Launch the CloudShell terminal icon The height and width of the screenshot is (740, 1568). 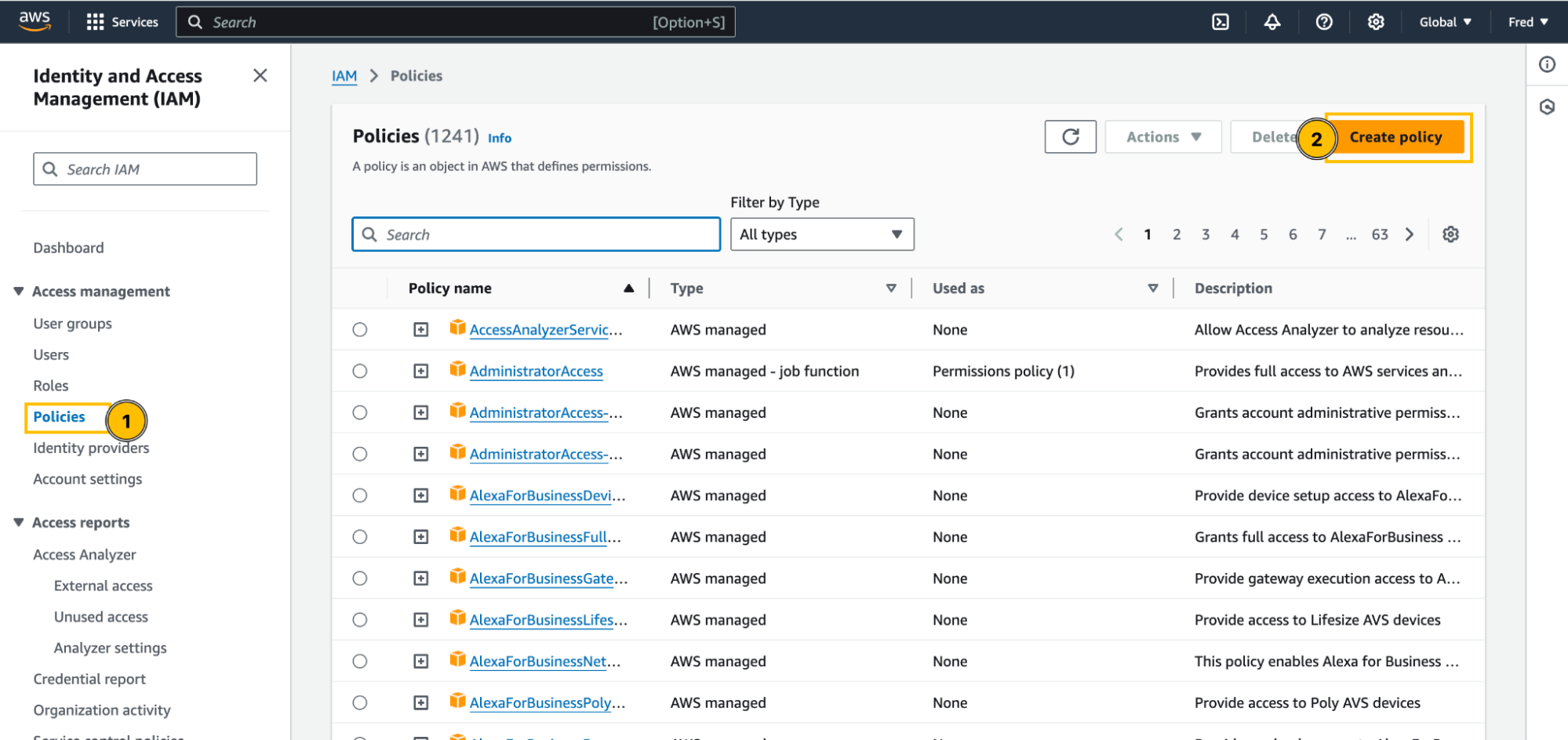click(1221, 22)
